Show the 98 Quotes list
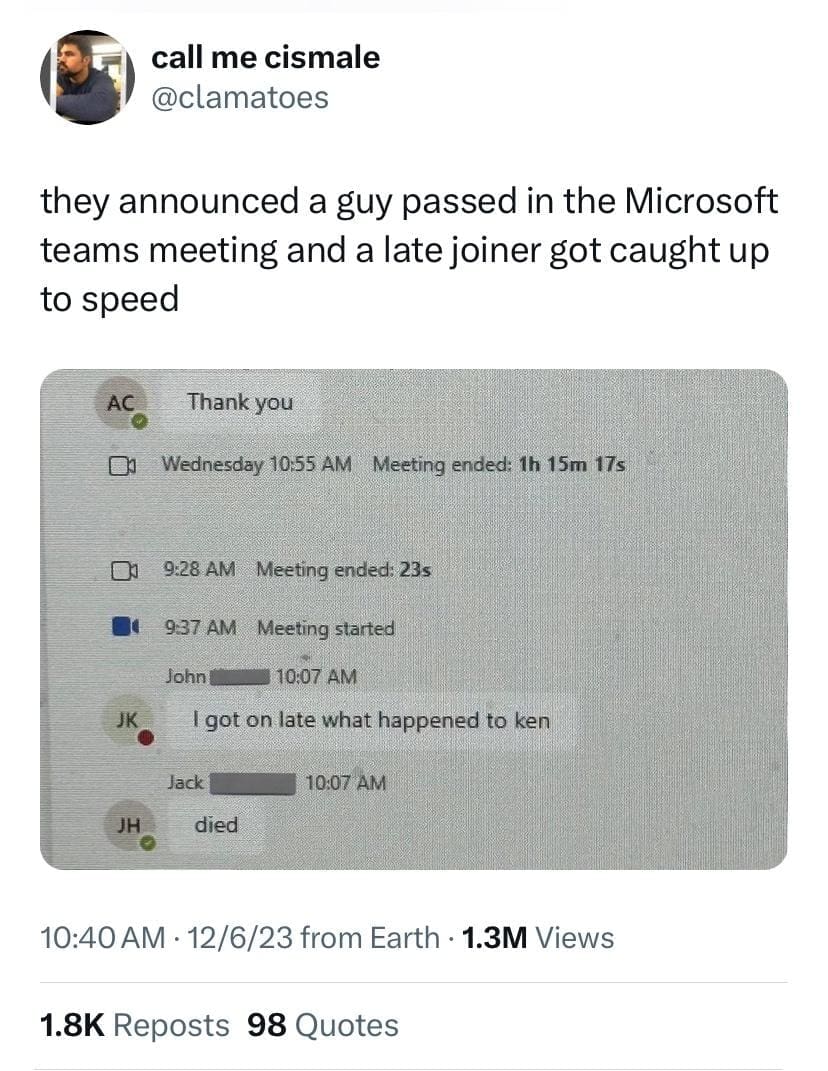 [x=322, y=1025]
